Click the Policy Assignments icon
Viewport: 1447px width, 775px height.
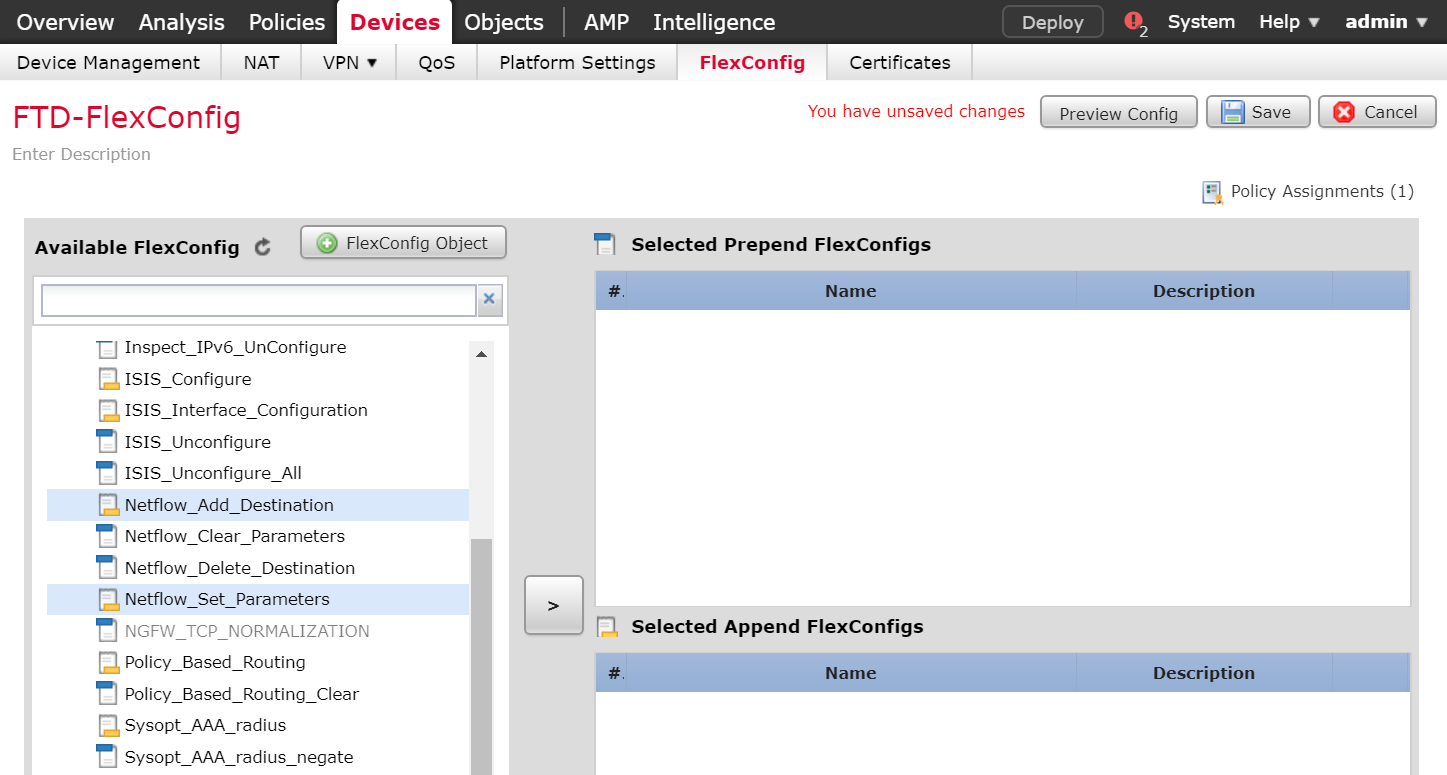(x=1213, y=192)
